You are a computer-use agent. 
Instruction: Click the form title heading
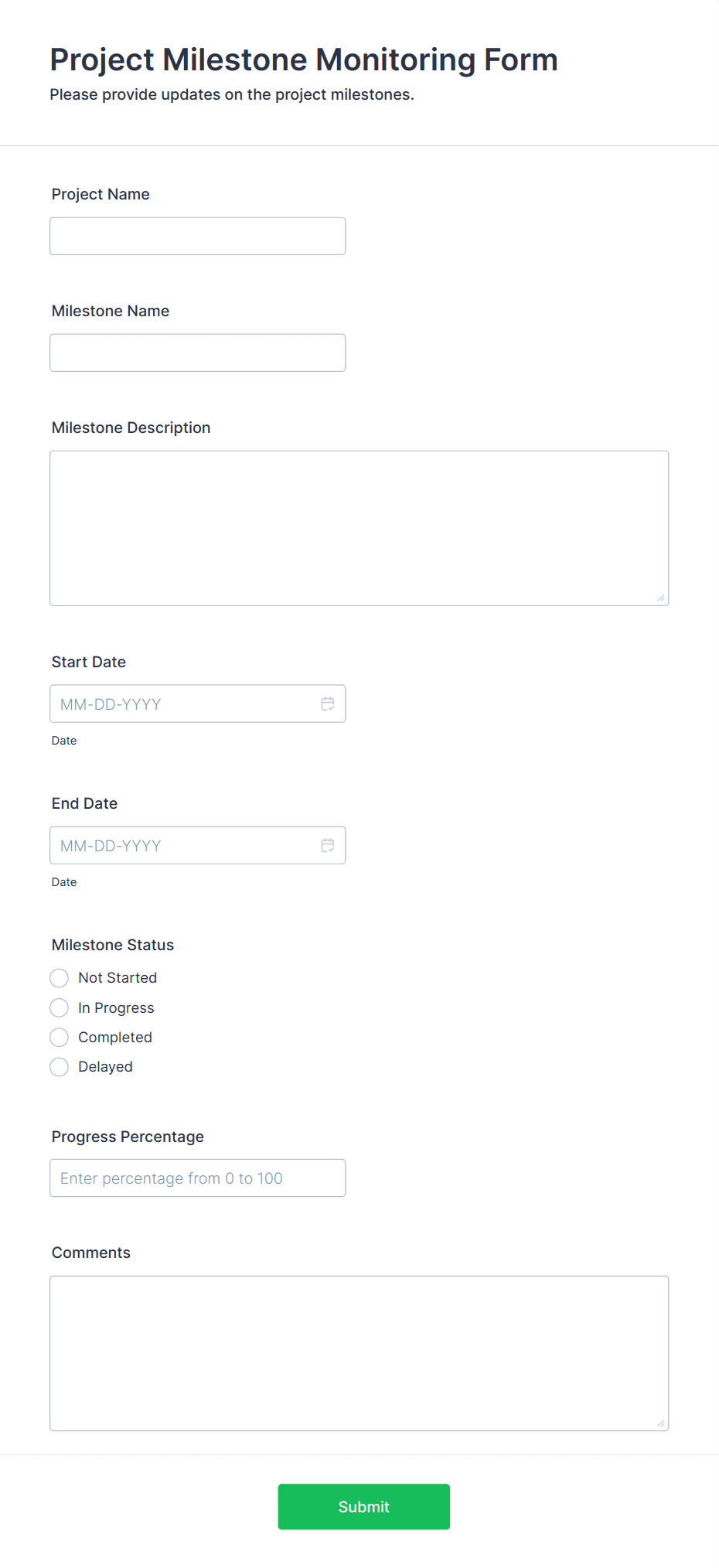click(x=304, y=60)
